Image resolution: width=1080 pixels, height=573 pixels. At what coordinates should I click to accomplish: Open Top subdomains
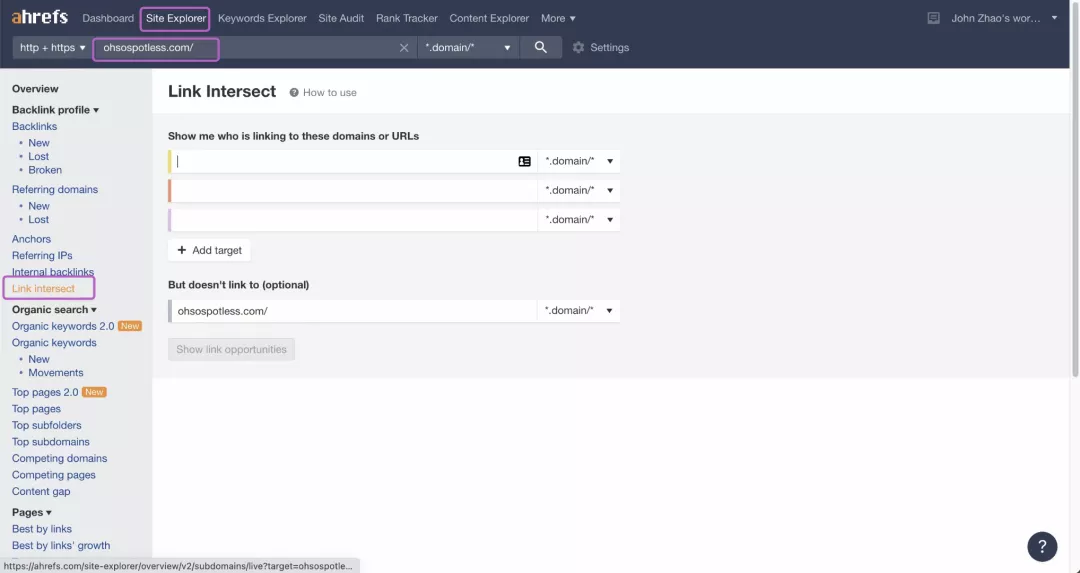[50, 441]
